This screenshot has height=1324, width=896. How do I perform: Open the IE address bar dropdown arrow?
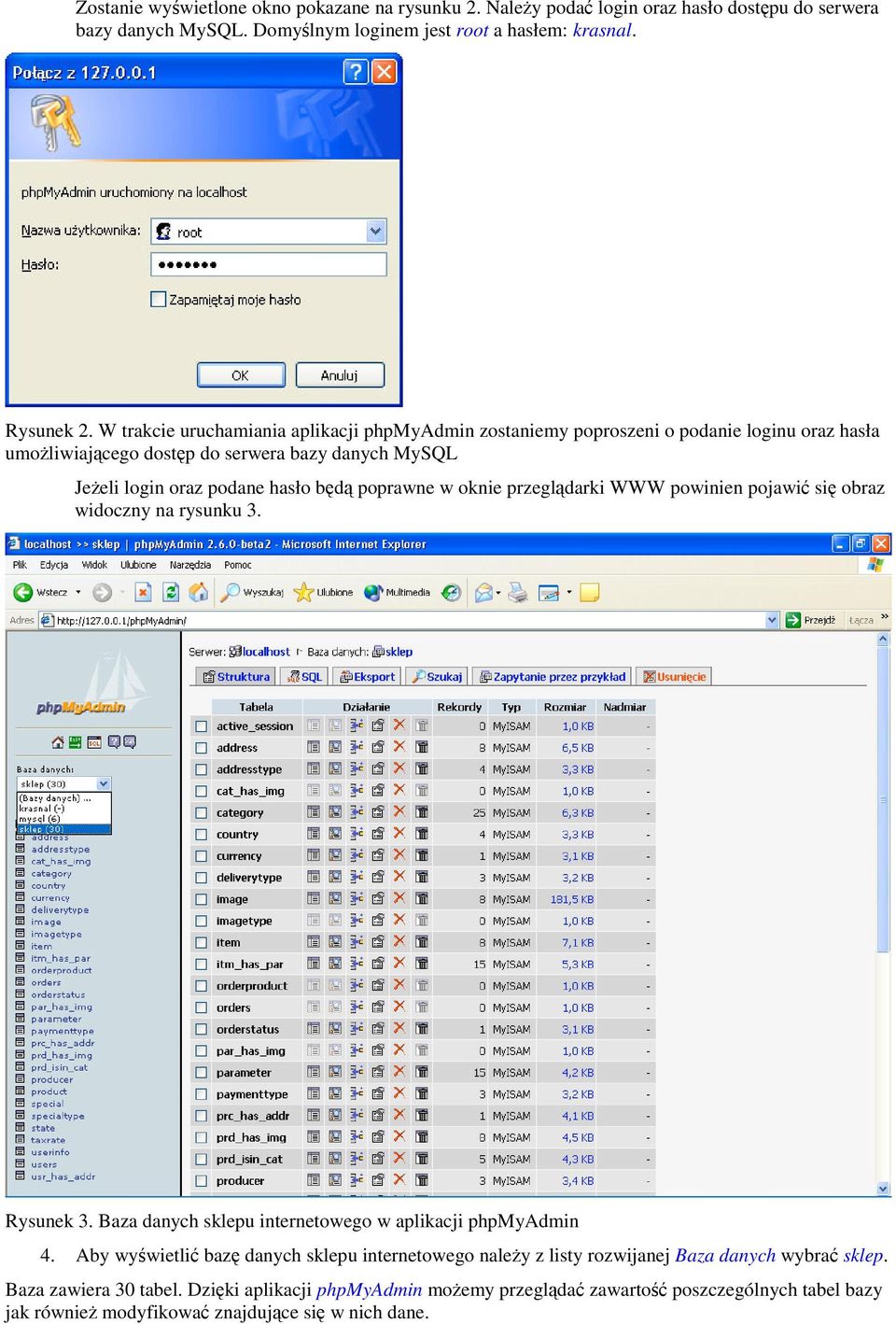tap(772, 620)
